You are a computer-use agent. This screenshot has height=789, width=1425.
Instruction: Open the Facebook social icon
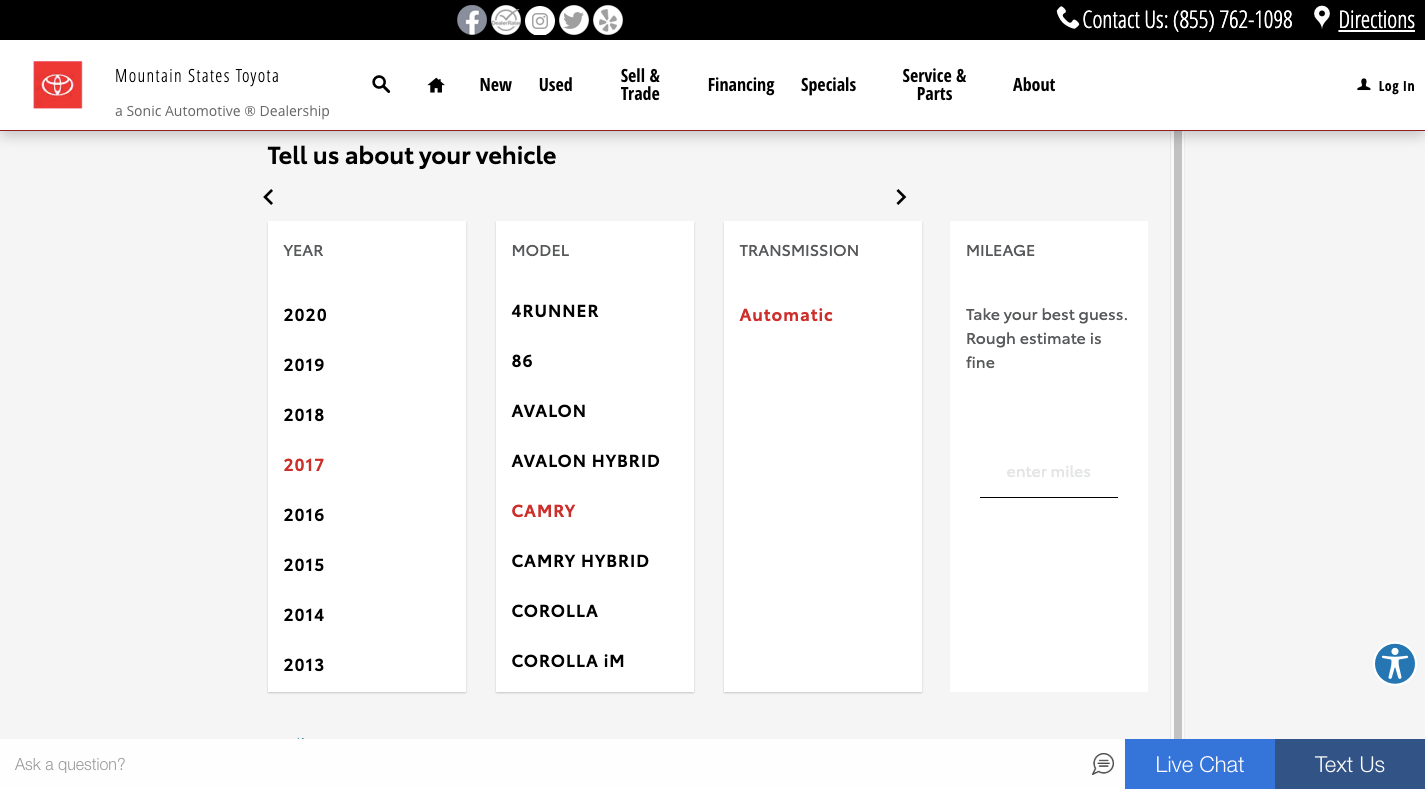coord(472,20)
